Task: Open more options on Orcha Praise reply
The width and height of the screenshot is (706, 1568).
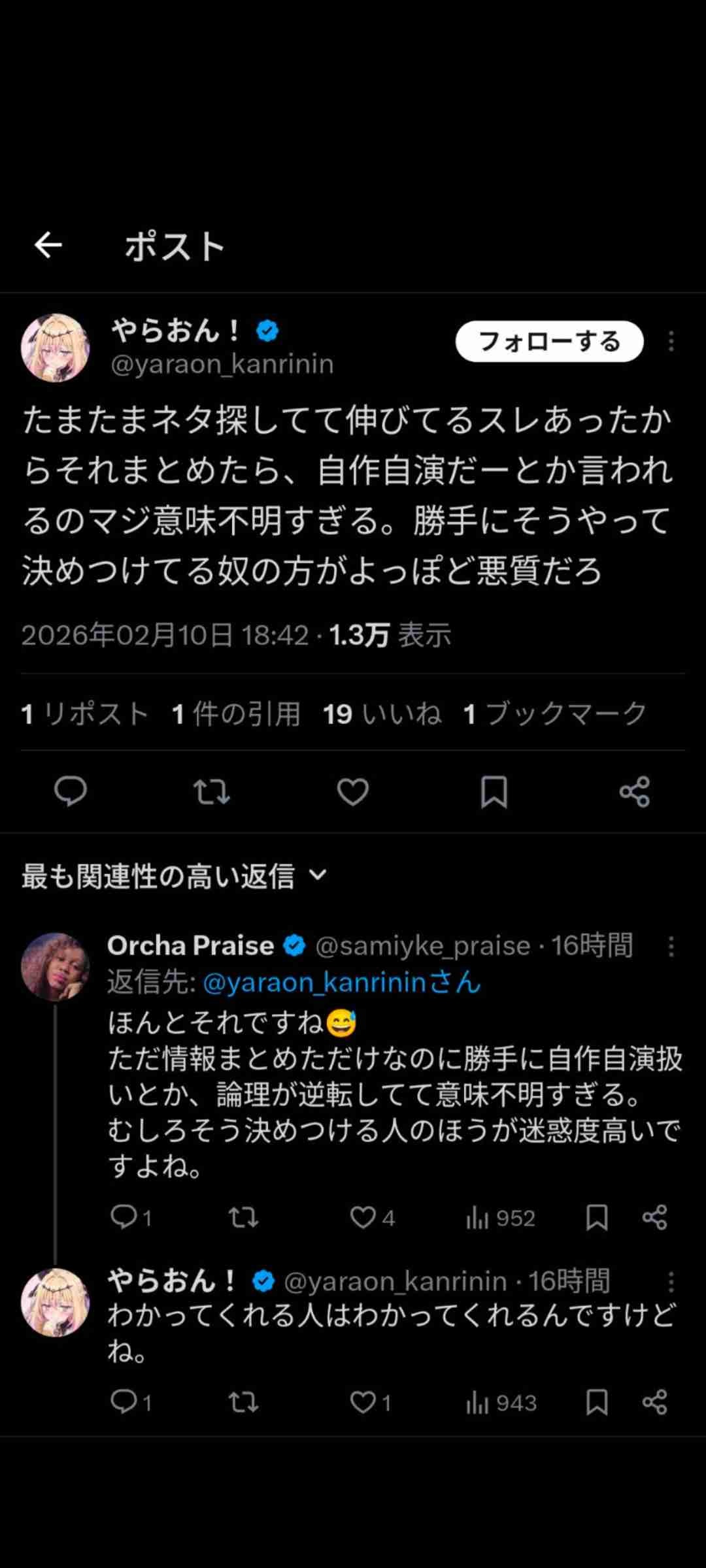Action: point(671,947)
